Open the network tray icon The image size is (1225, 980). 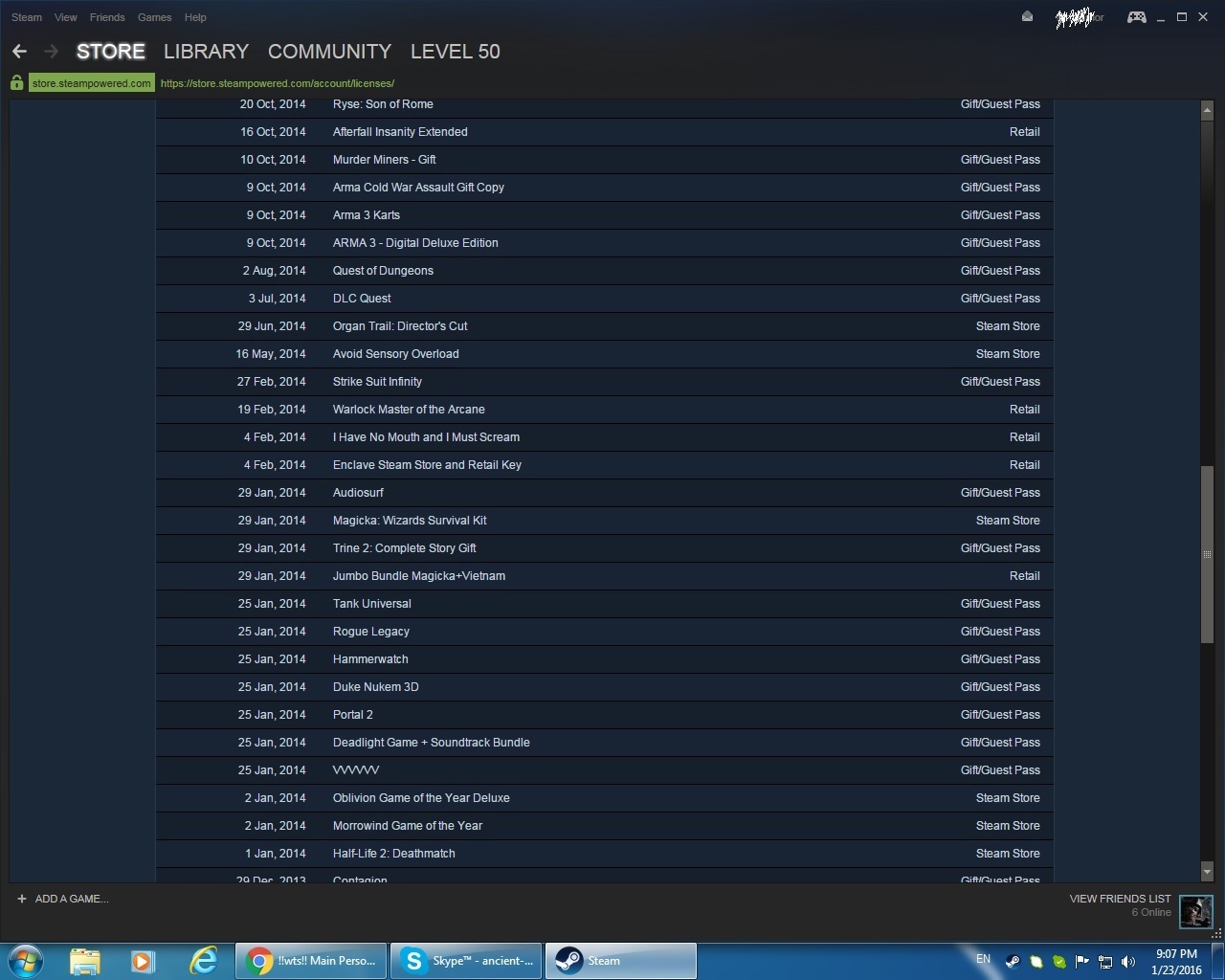coord(1105,962)
